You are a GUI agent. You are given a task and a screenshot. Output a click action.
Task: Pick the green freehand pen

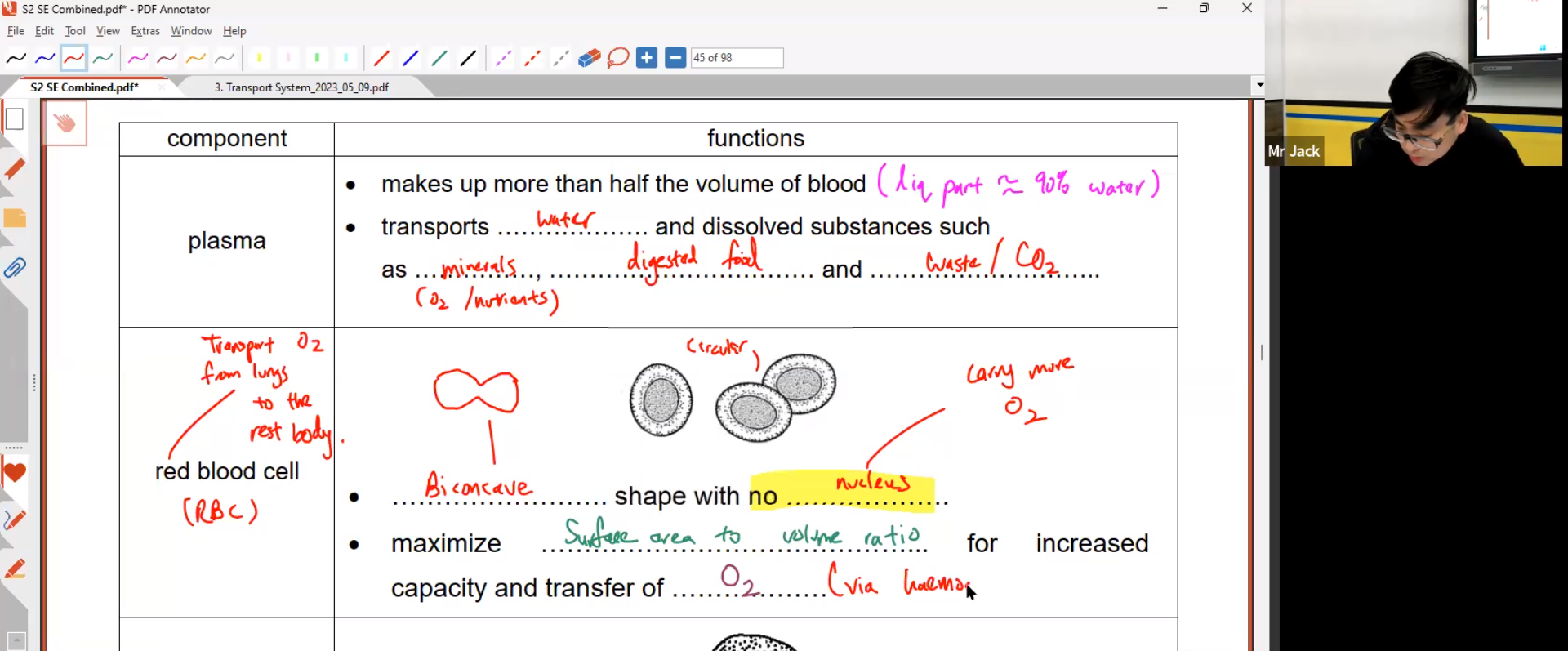(x=103, y=58)
